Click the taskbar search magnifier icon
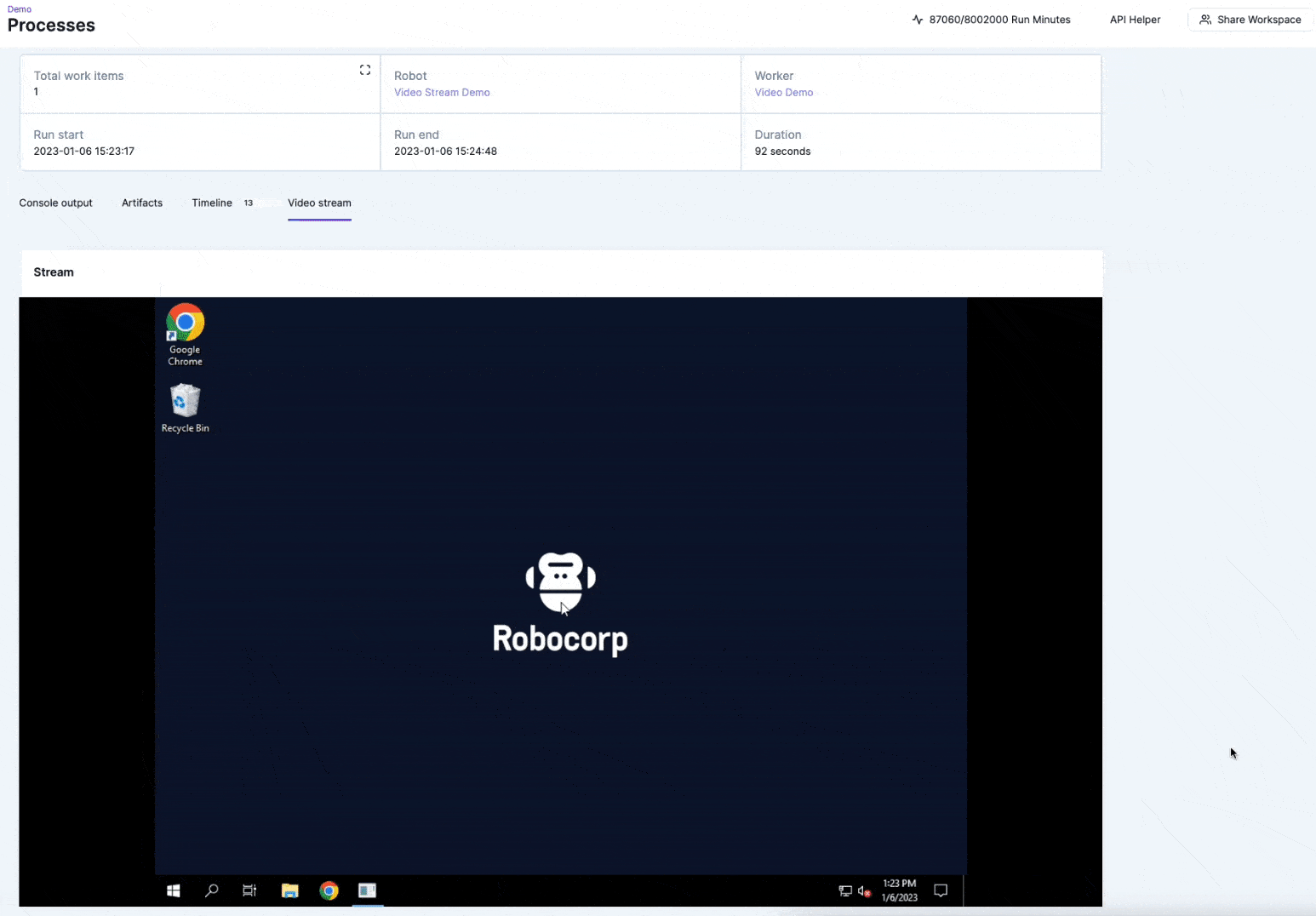 click(x=211, y=890)
